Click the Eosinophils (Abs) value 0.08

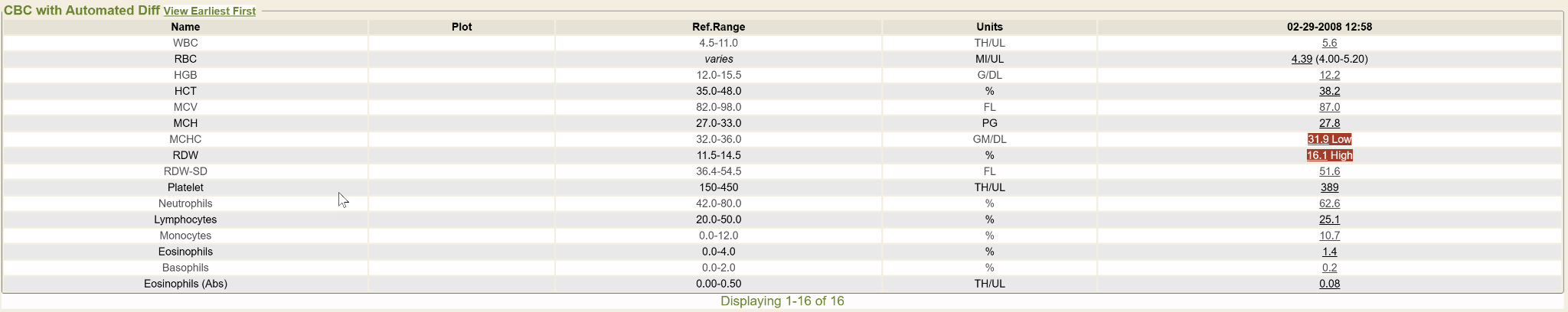click(1329, 284)
